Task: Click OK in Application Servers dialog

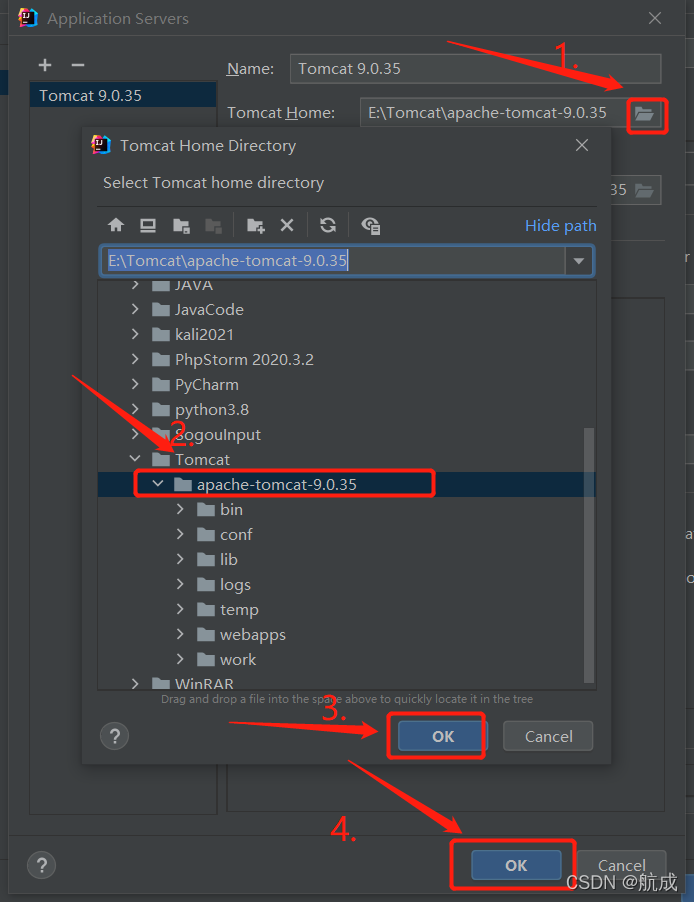Action: [x=516, y=865]
